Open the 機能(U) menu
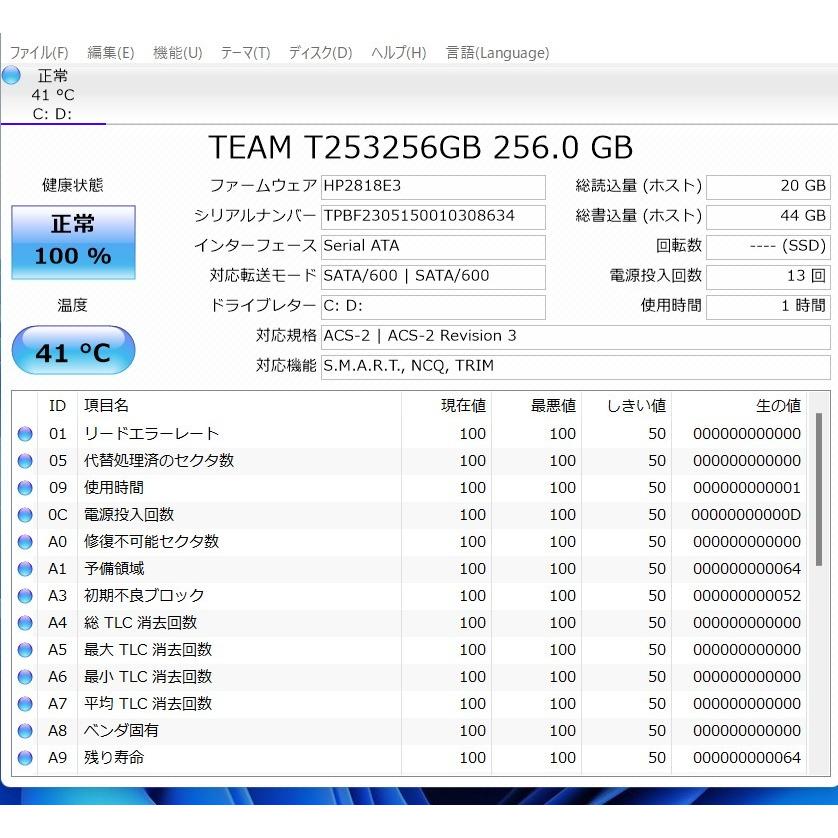This screenshot has width=838, height=838. [177, 53]
